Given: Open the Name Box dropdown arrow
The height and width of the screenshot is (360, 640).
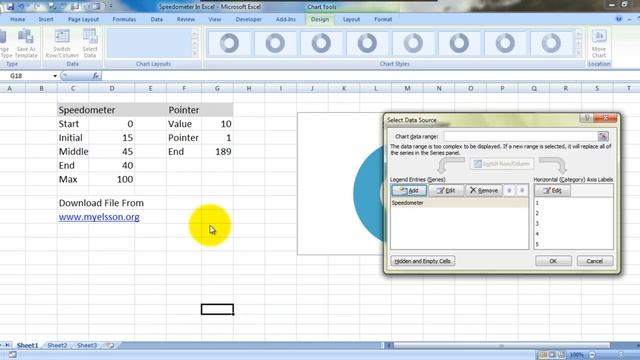Looking at the screenshot, I should point(55,76).
